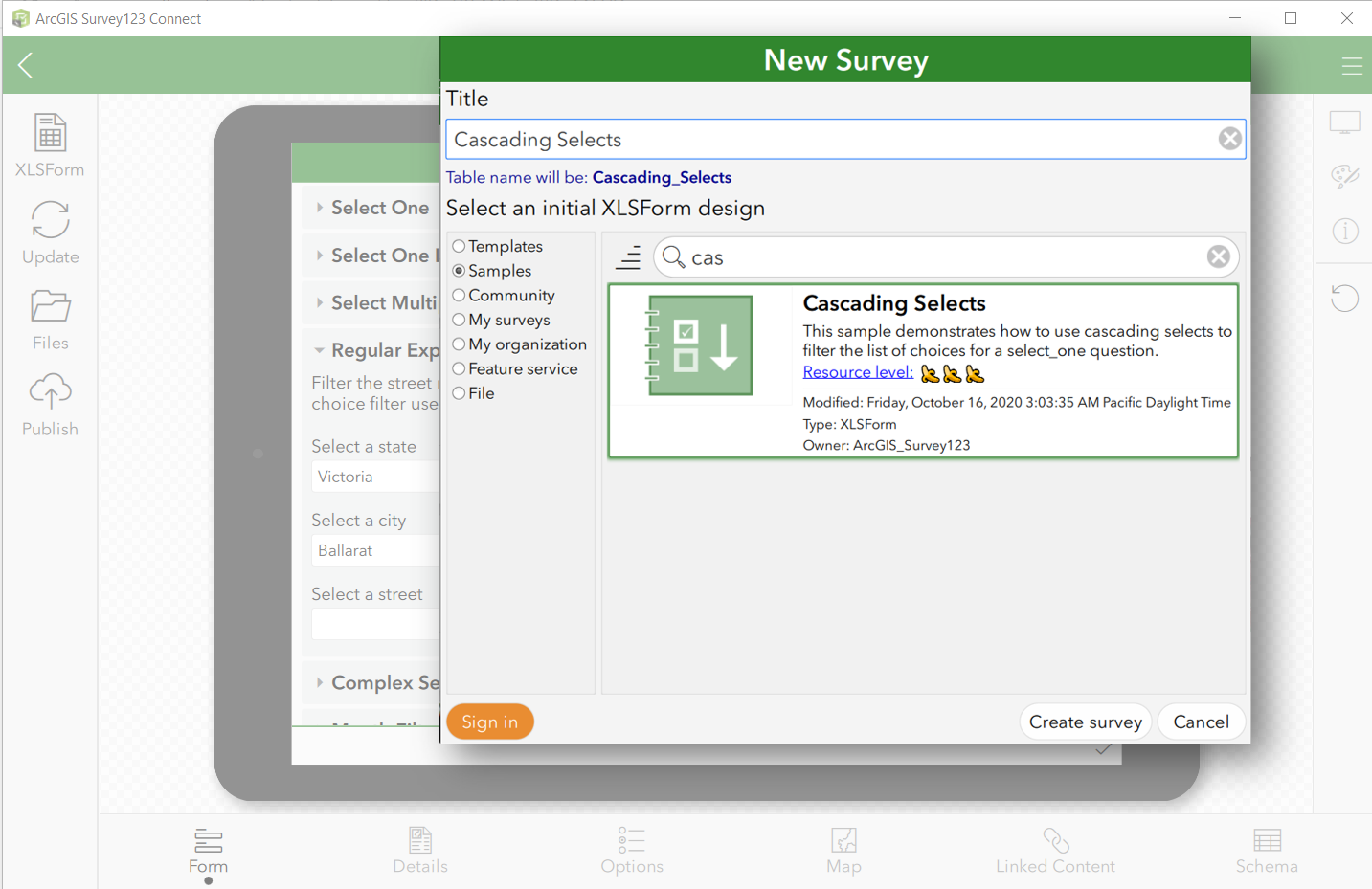Click the 'Type: XLSForm' text
This screenshot has height=889, width=1372.
pos(849,424)
